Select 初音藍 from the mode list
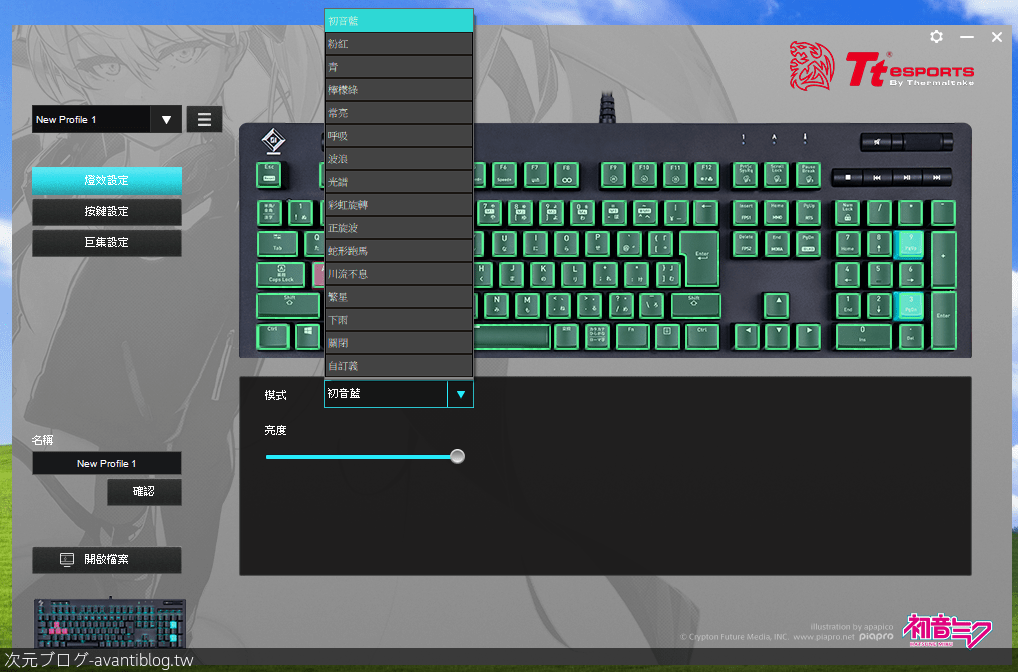 [399, 21]
